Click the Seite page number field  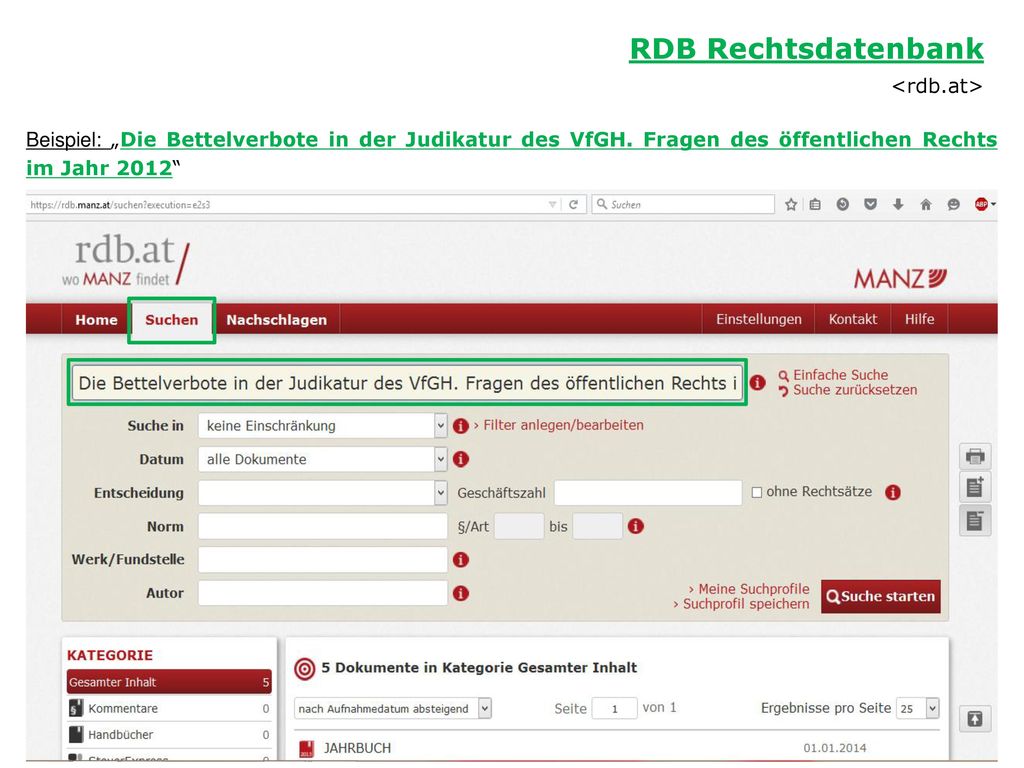tap(615, 709)
